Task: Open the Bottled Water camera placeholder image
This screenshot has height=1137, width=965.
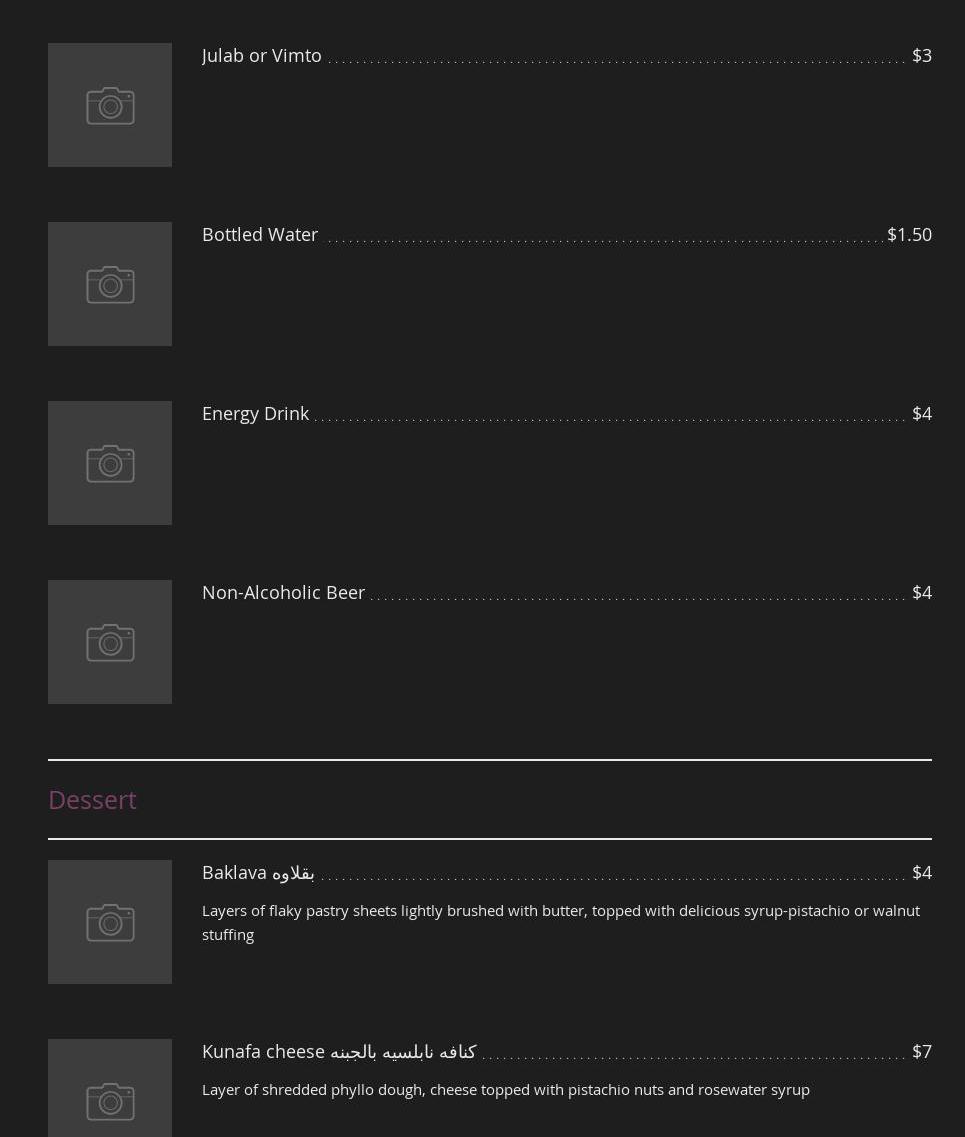Action: coord(110,284)
